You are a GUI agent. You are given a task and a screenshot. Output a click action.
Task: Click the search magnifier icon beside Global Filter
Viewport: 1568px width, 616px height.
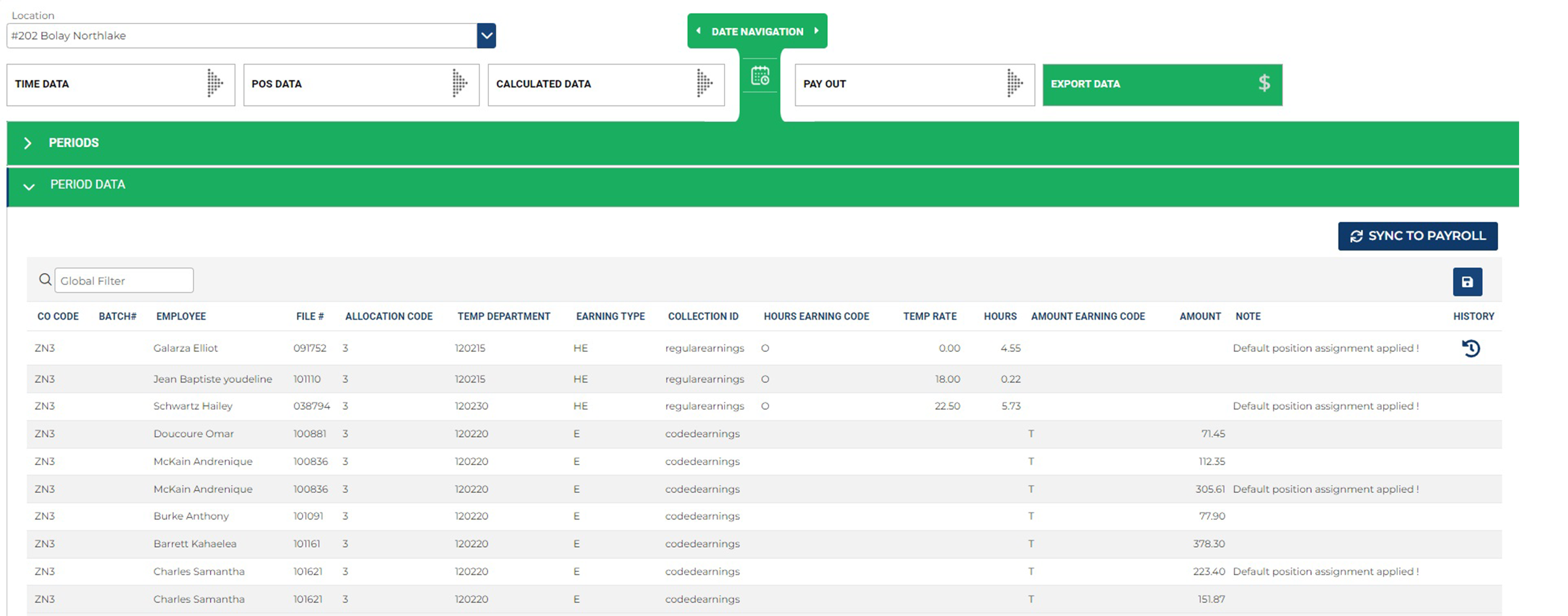pos(45,280)
